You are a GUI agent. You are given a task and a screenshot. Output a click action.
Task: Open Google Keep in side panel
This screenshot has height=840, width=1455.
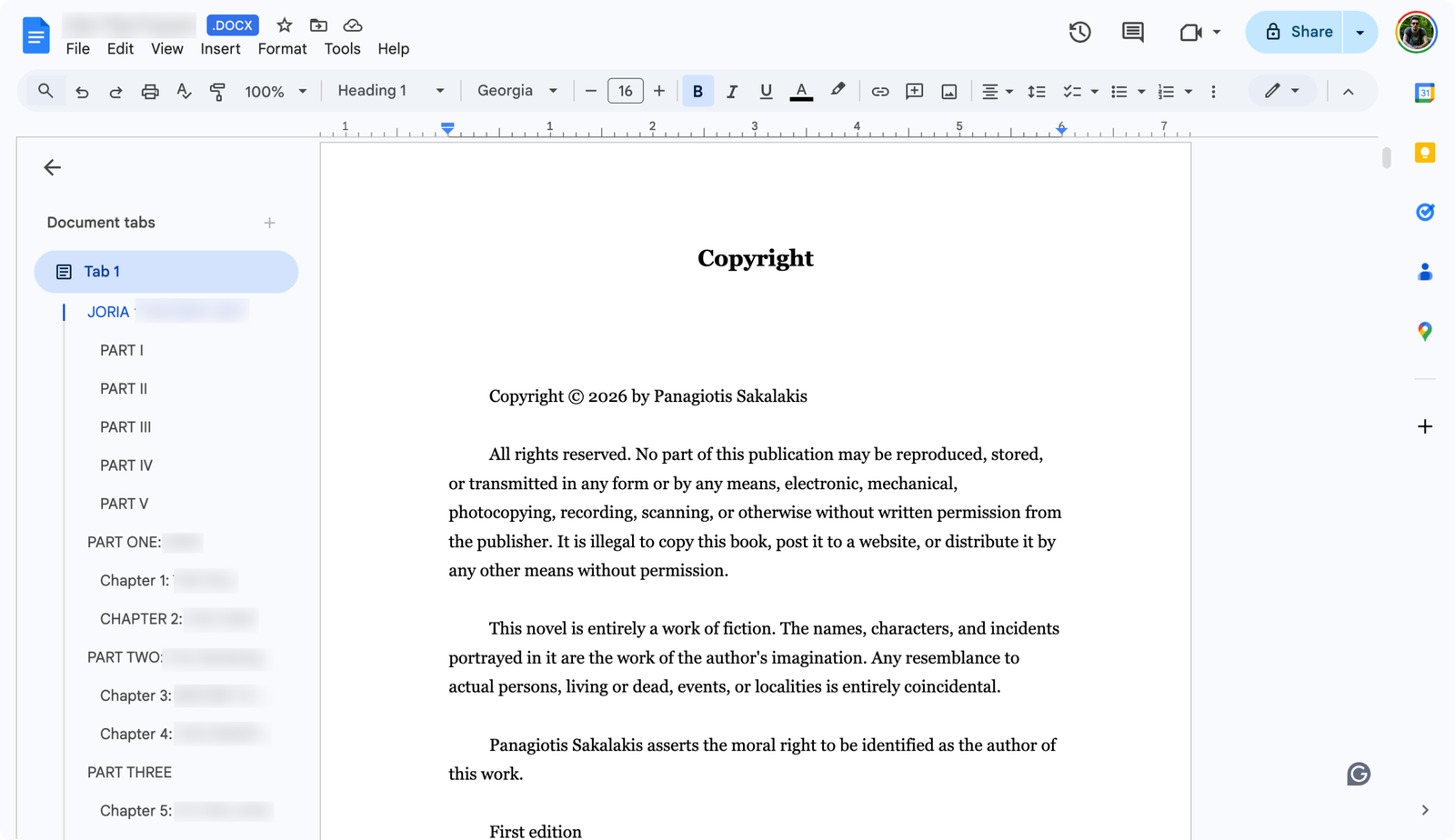(x=1424, y=153)
